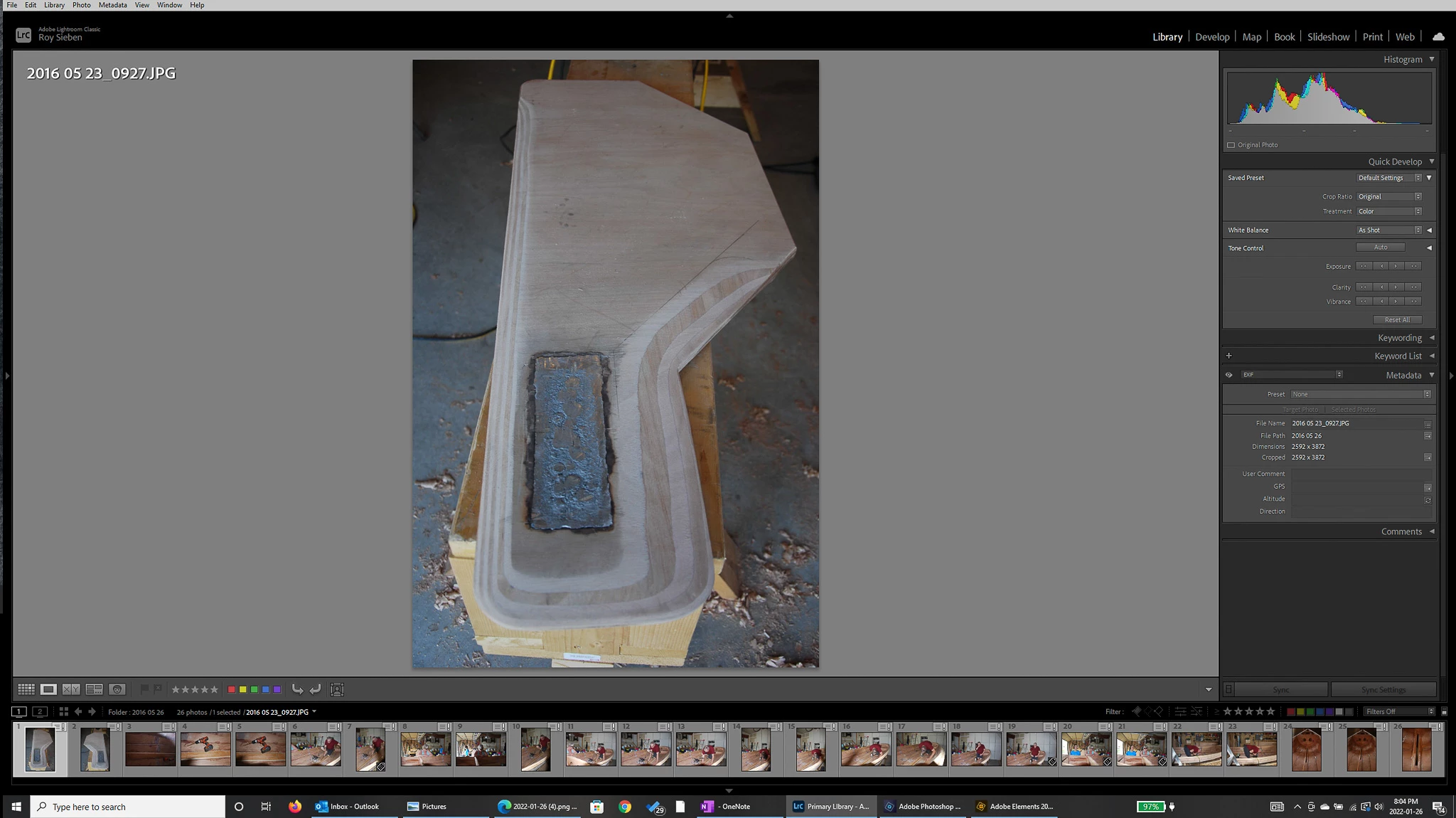Expand the Keywording panel
The height and width of the screenshot is (818, 1456).
point(1399,338)
